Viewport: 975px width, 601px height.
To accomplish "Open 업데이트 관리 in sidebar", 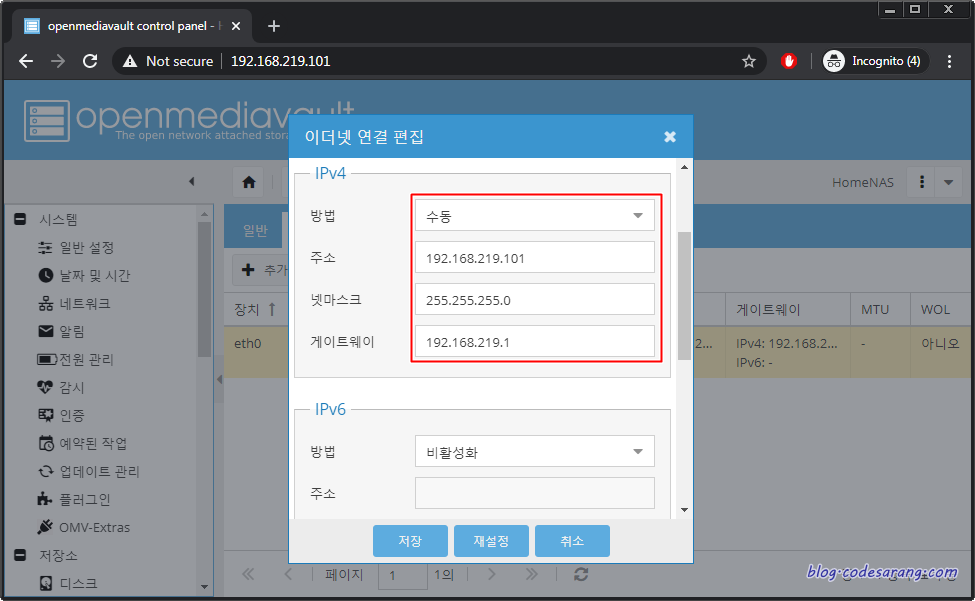I will tap(99, 472).
